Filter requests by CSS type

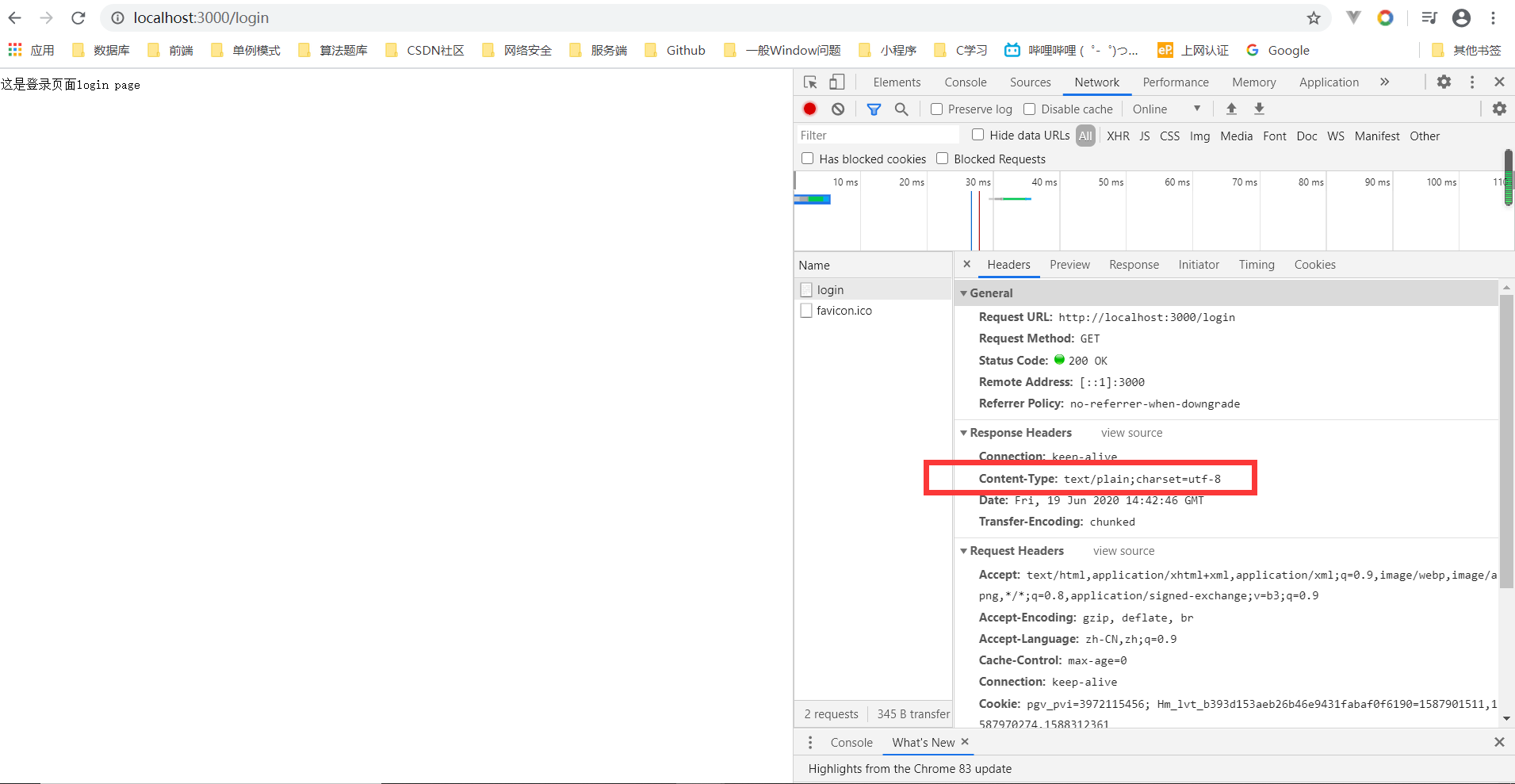[1169, 136]
